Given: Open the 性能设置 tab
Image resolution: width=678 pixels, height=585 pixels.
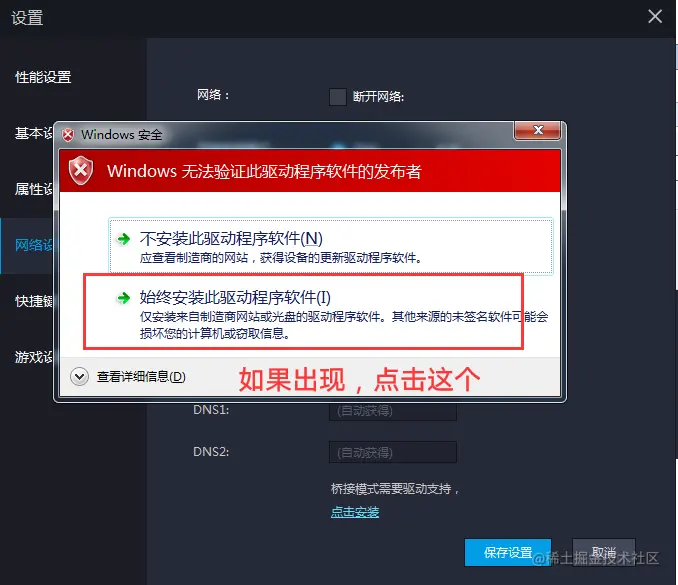Looking at the screenshot, I should (x=43, y=77).
